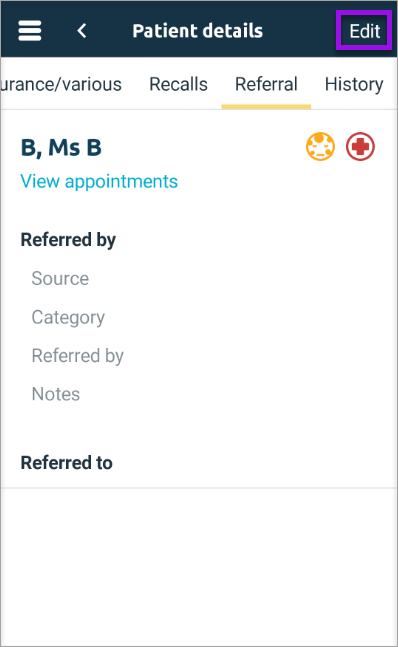This screenshot has width=398, height=647.
Task: Click the Referred by section heading
Action: (x=68, y=240)
